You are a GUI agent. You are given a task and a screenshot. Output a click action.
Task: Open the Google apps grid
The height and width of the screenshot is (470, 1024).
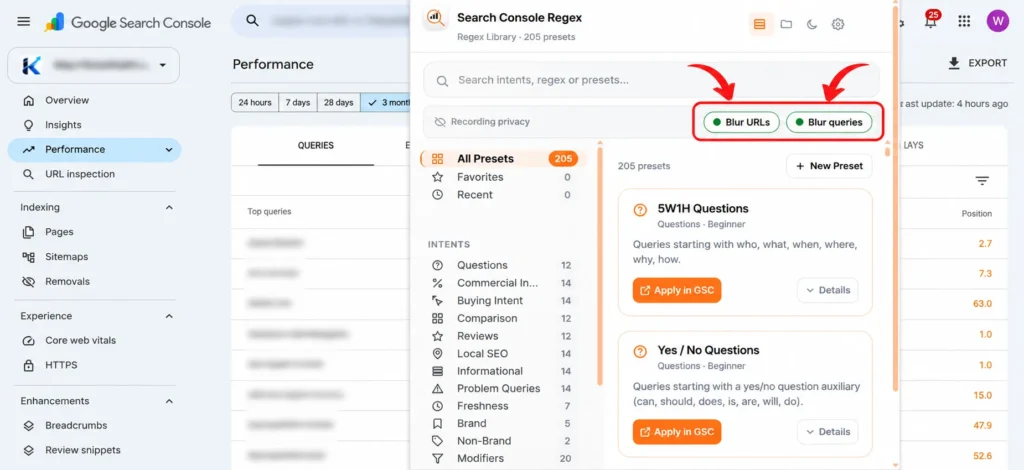(x=964, y=21)
